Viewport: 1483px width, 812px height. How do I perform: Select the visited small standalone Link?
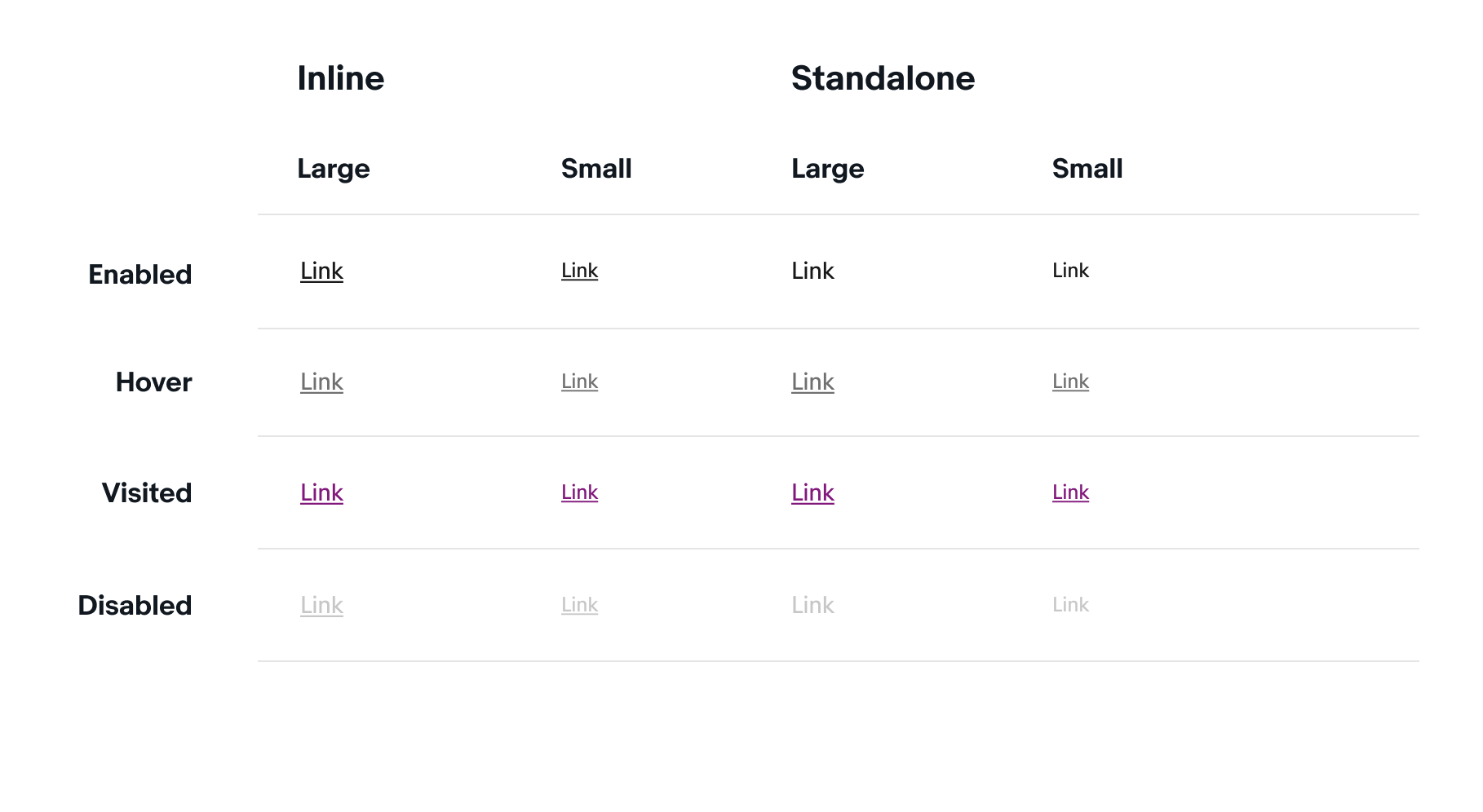tap(1070, 492)
